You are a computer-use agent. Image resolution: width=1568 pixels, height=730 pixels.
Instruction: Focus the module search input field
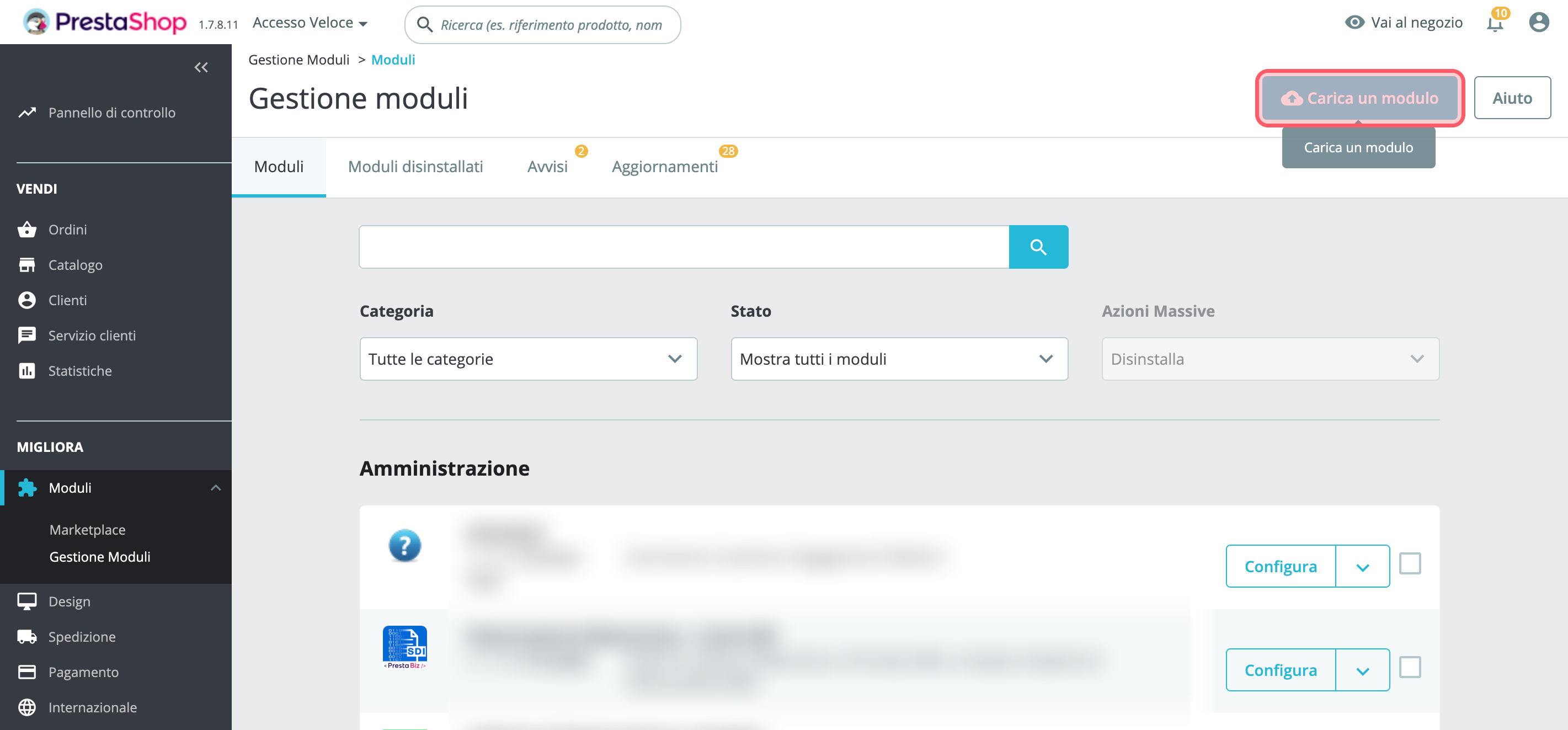(x=684, y=247)
